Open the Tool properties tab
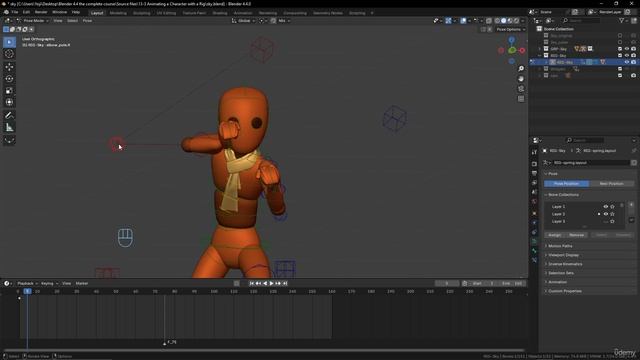 pyautogui.click(x=534, y=152)
